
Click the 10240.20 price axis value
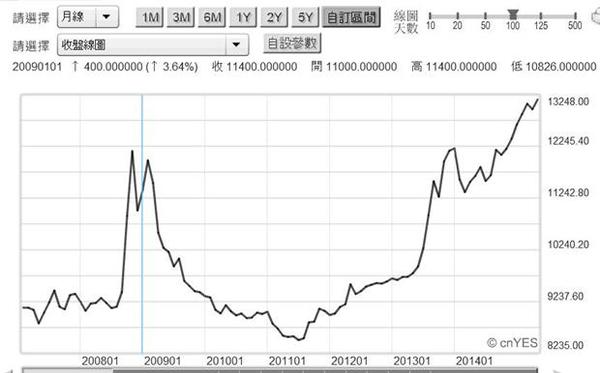568,244
